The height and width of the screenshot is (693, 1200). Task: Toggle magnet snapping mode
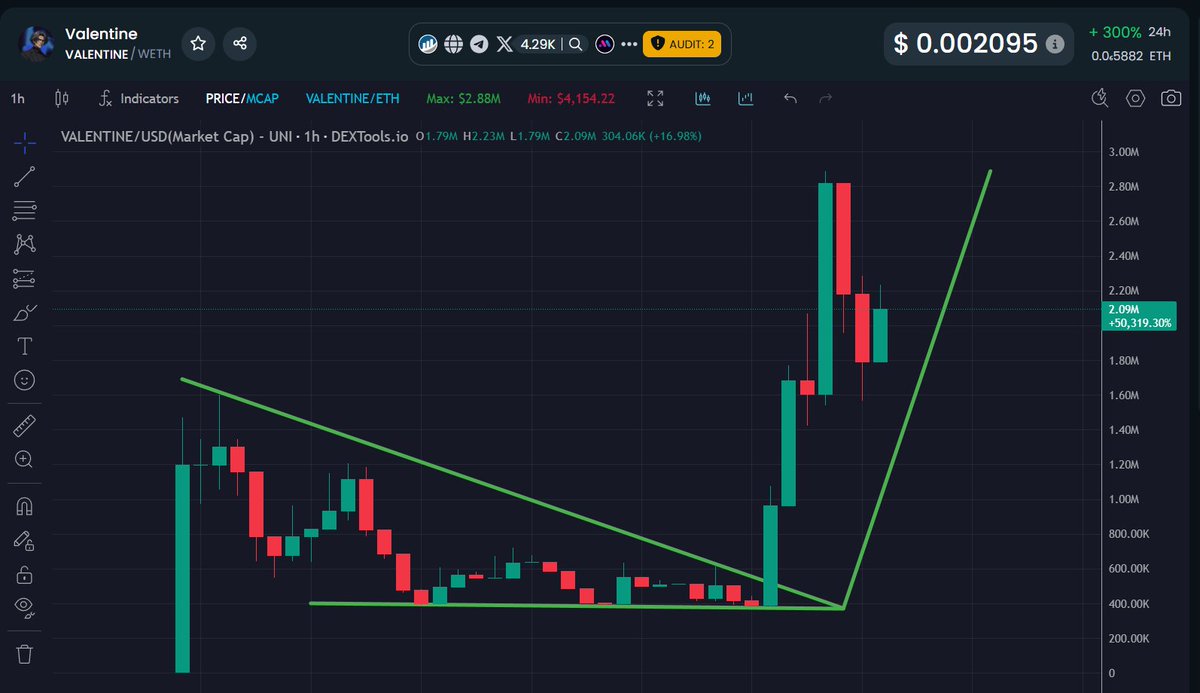coord(25,506)
